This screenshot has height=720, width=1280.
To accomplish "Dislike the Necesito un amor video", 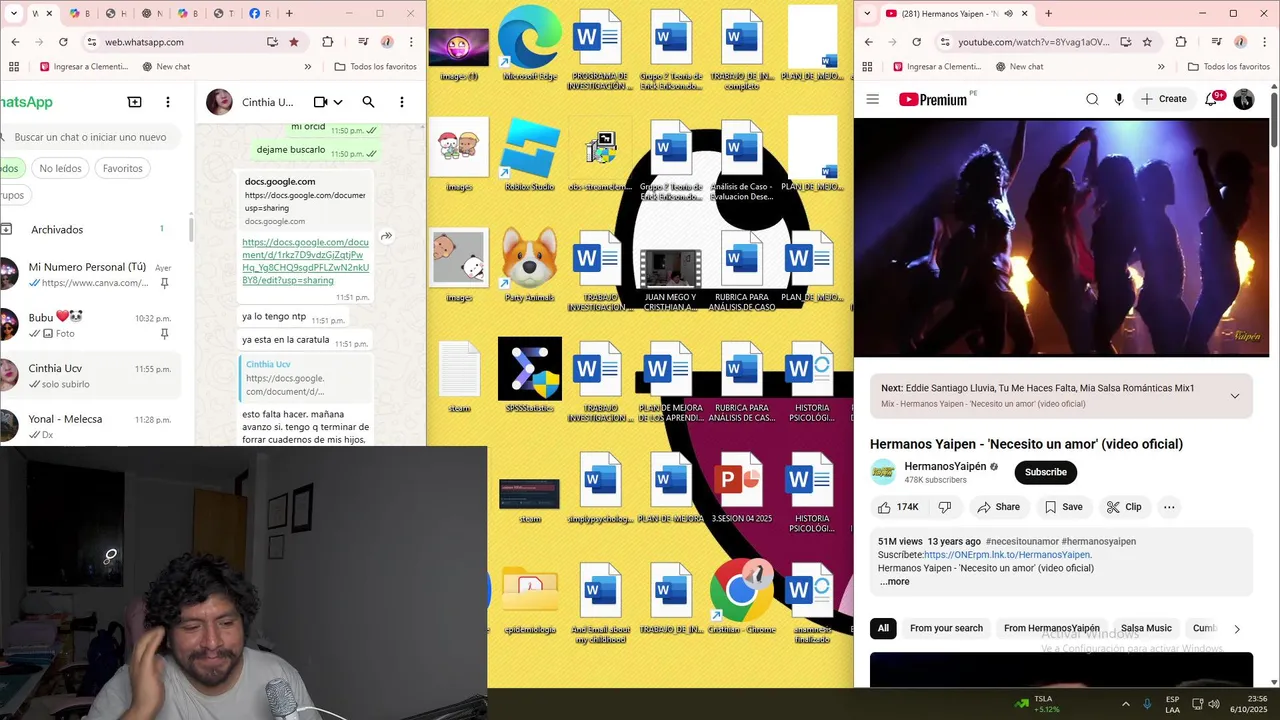I will pyautogui.click(x=945, y=507).
